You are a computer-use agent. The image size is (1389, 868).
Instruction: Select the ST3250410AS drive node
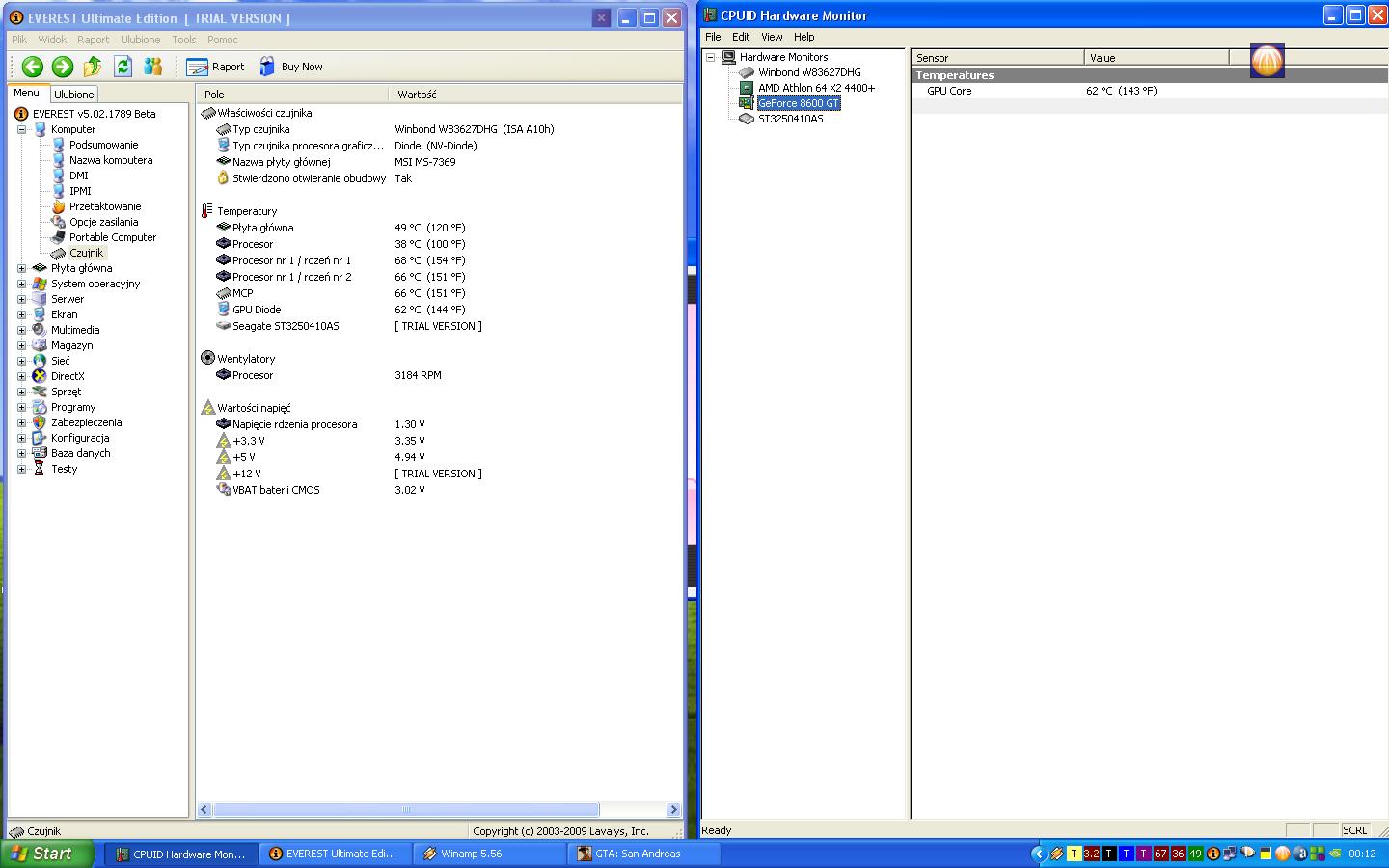pyautogui.click(x=790, y=119)
